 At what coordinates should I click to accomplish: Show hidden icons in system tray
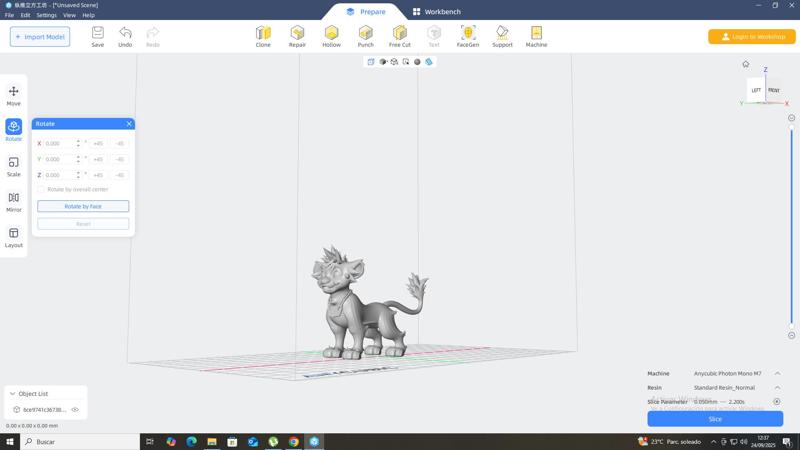point(713,442)
